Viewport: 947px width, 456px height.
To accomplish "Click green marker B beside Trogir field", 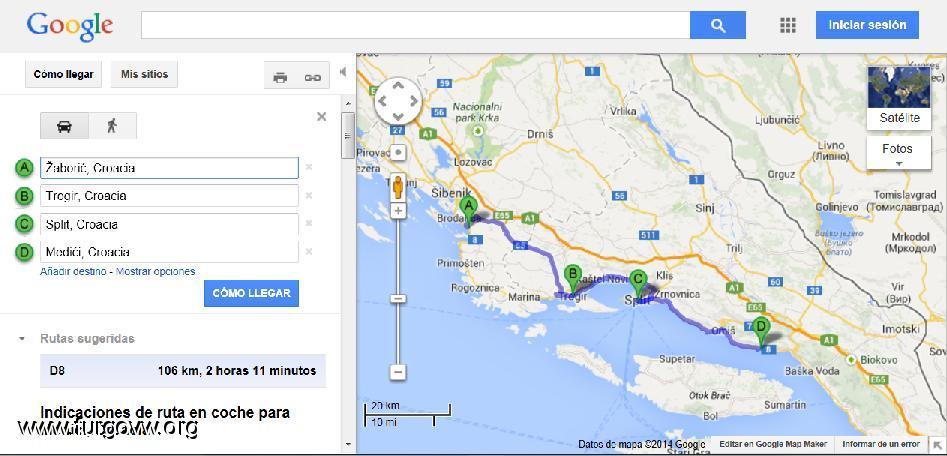I will (x=24, y=196).
